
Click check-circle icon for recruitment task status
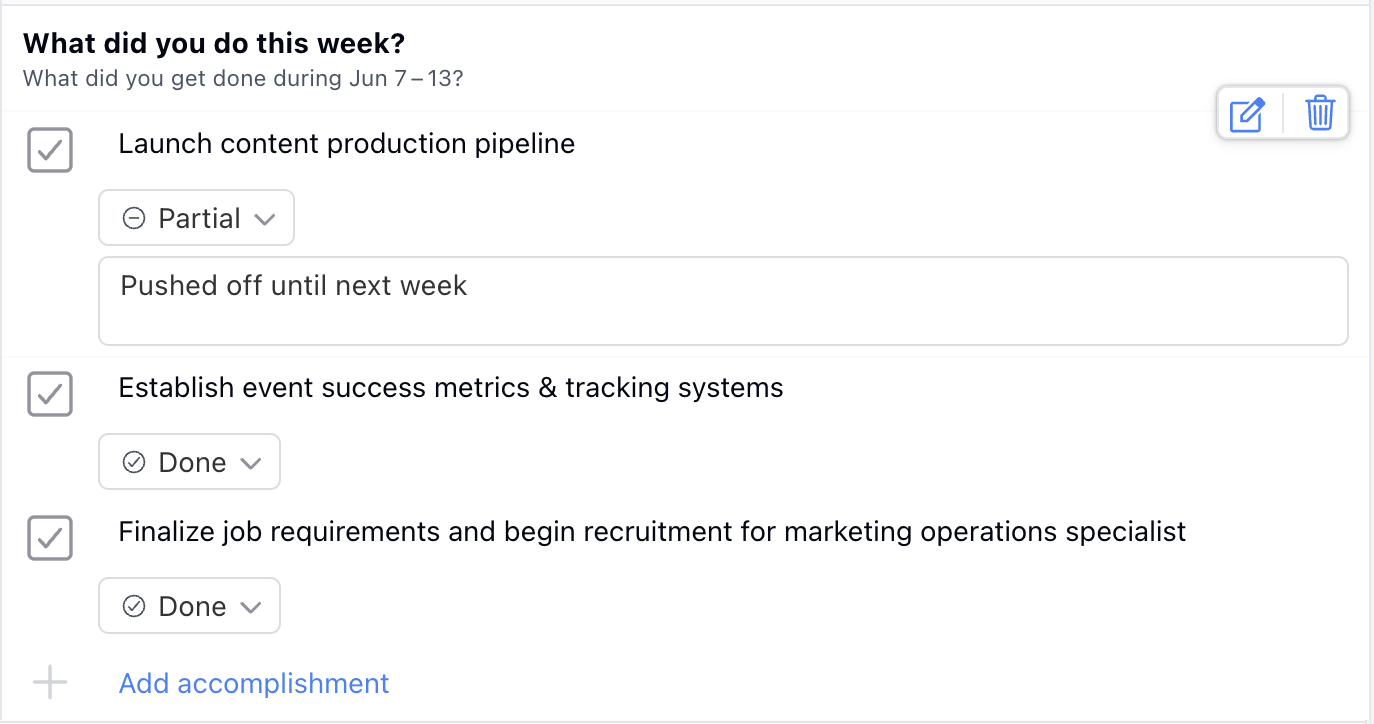(133, 606)
